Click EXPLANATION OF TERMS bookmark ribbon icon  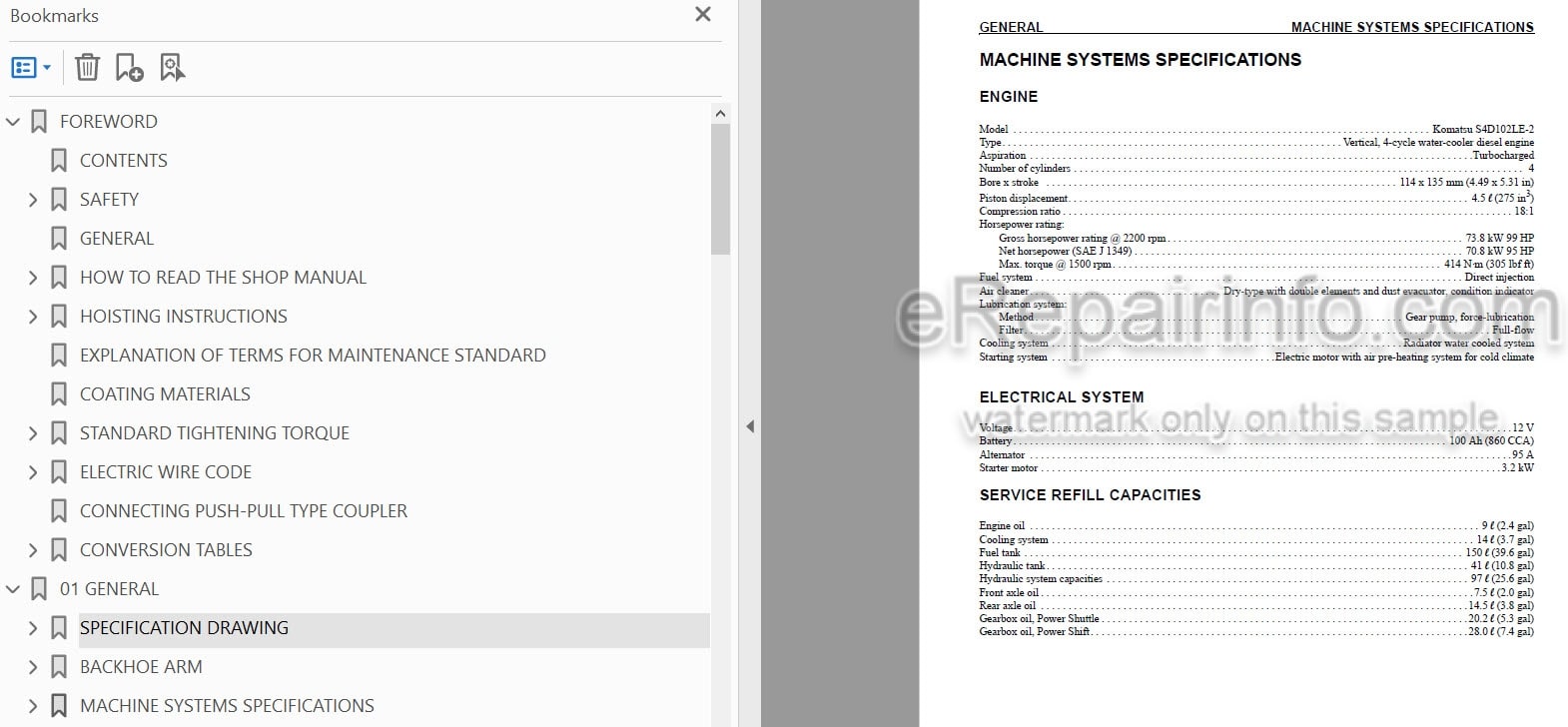[x=59, y=356]
